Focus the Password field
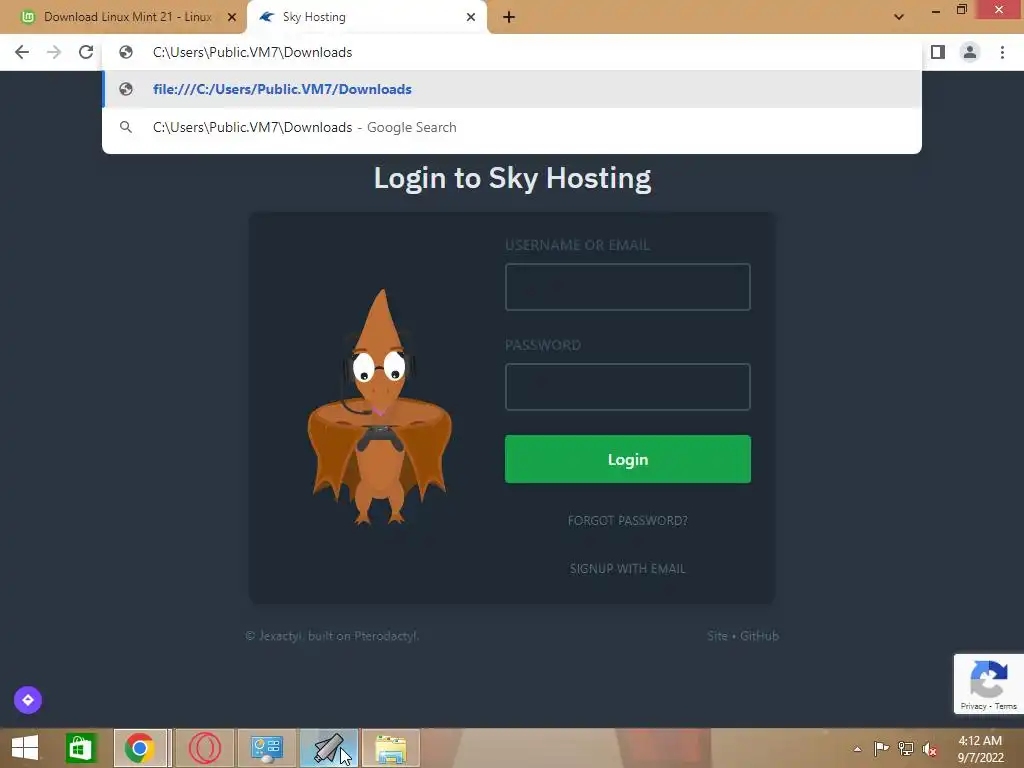Screen dimensions: 1024x768 click(628, 387)
